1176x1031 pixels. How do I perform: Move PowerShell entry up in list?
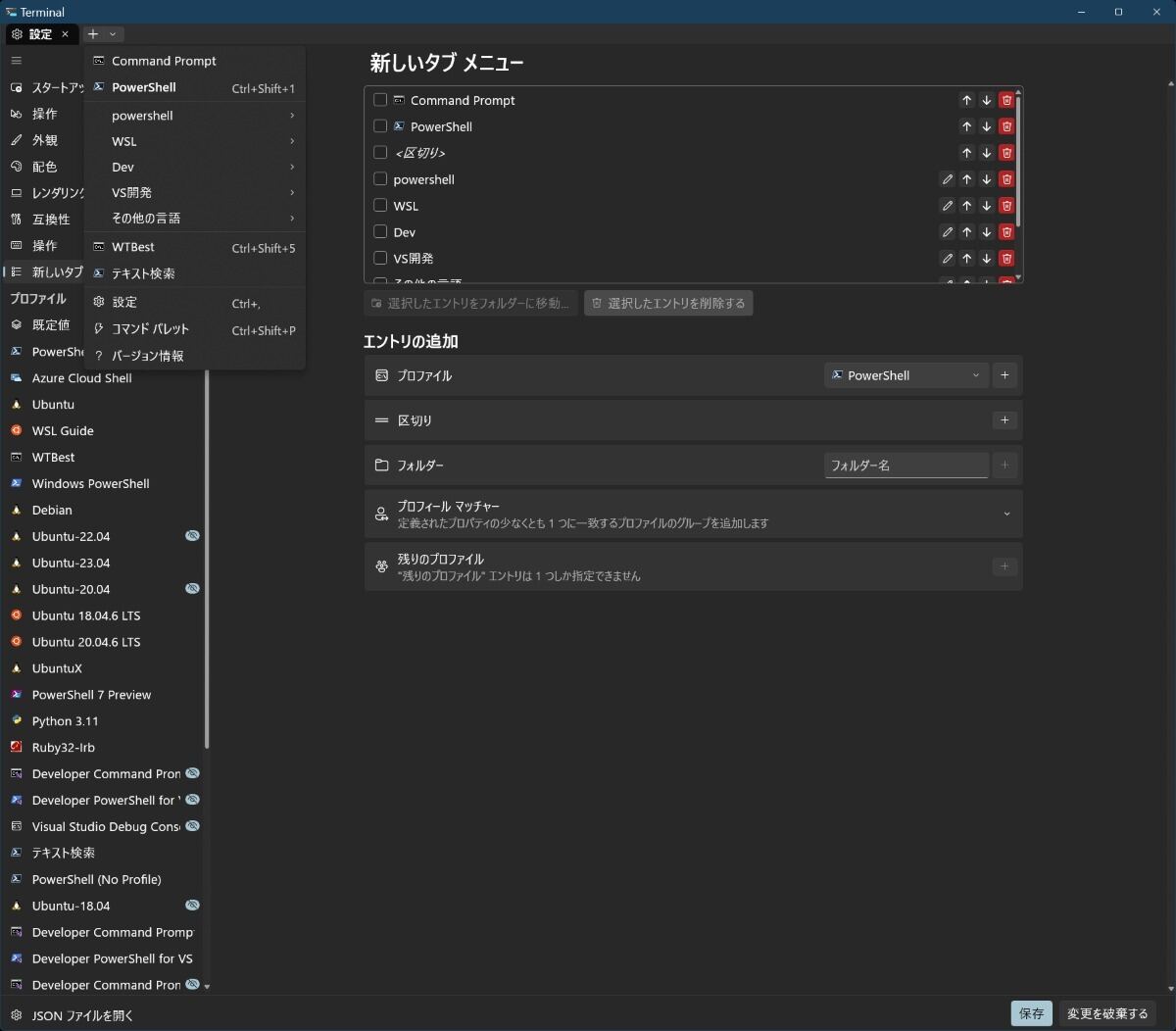click(x=966, y=126)
